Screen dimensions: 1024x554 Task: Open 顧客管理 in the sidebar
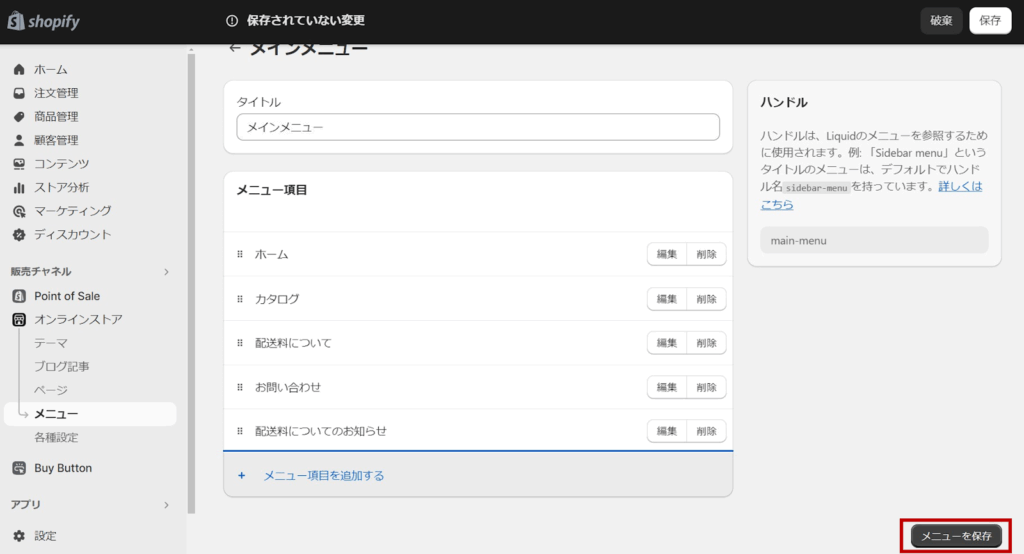(56, 140)
